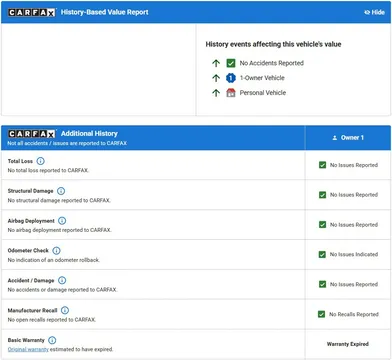
Task: Click the 'History-Based Value Report' title
Action: (x=105, y=12)
